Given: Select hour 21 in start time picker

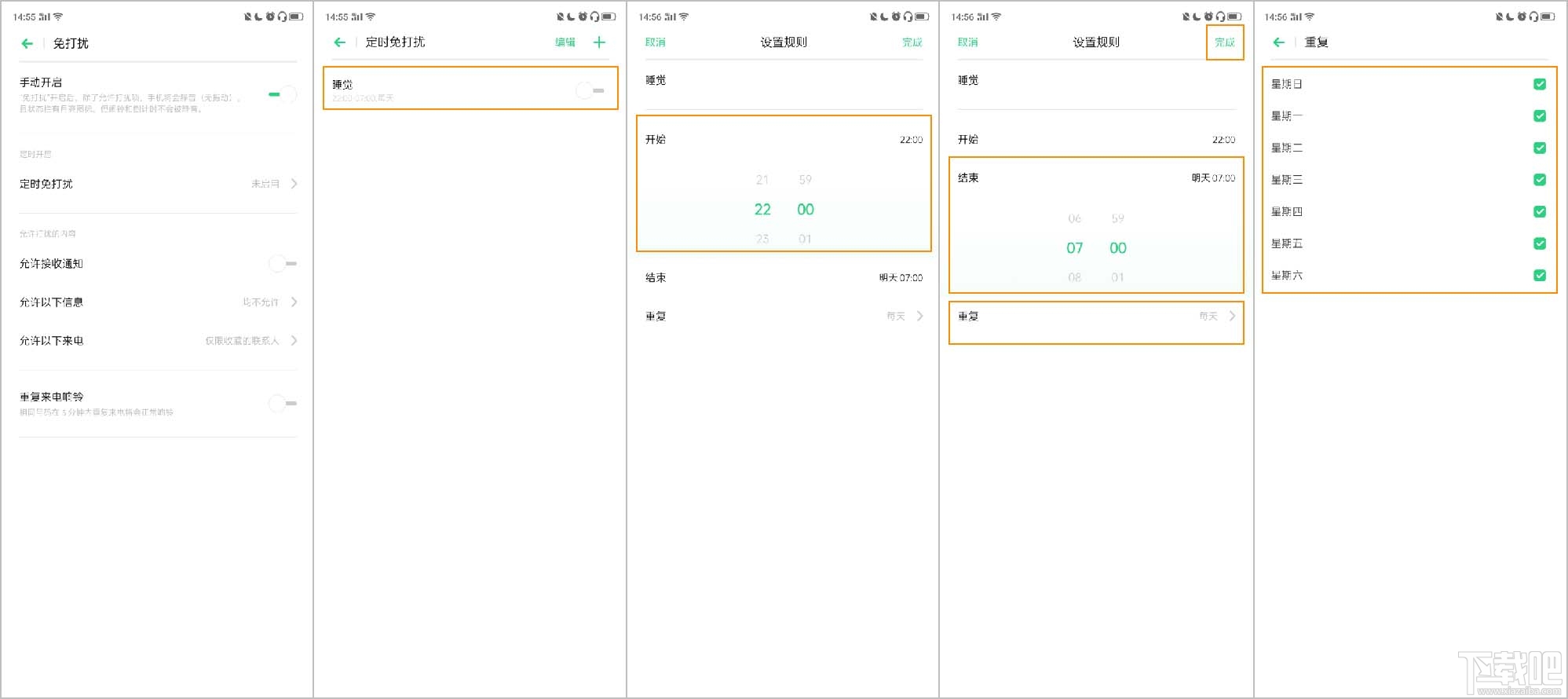Looking at the screenshot, I should click(762, 180).
